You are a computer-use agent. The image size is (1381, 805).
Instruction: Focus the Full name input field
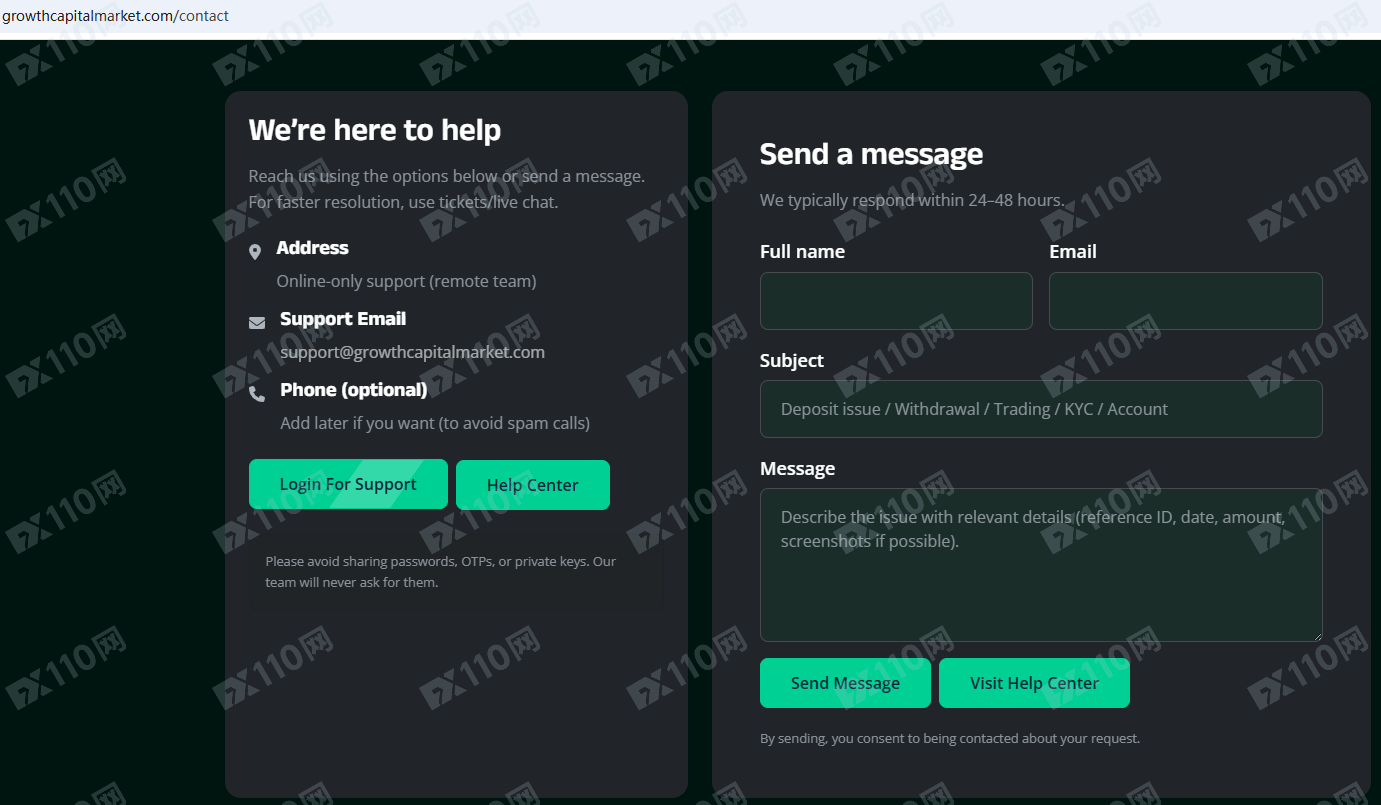tap(896, 301)
